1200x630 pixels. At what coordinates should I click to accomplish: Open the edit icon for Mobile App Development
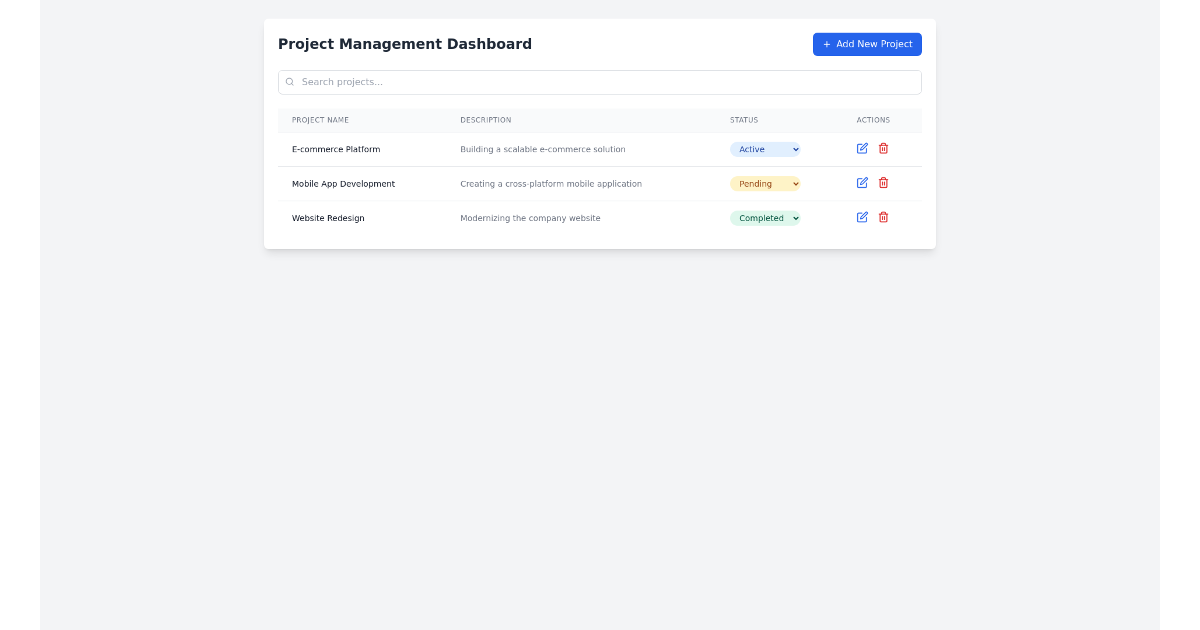(x=861, y=183)
